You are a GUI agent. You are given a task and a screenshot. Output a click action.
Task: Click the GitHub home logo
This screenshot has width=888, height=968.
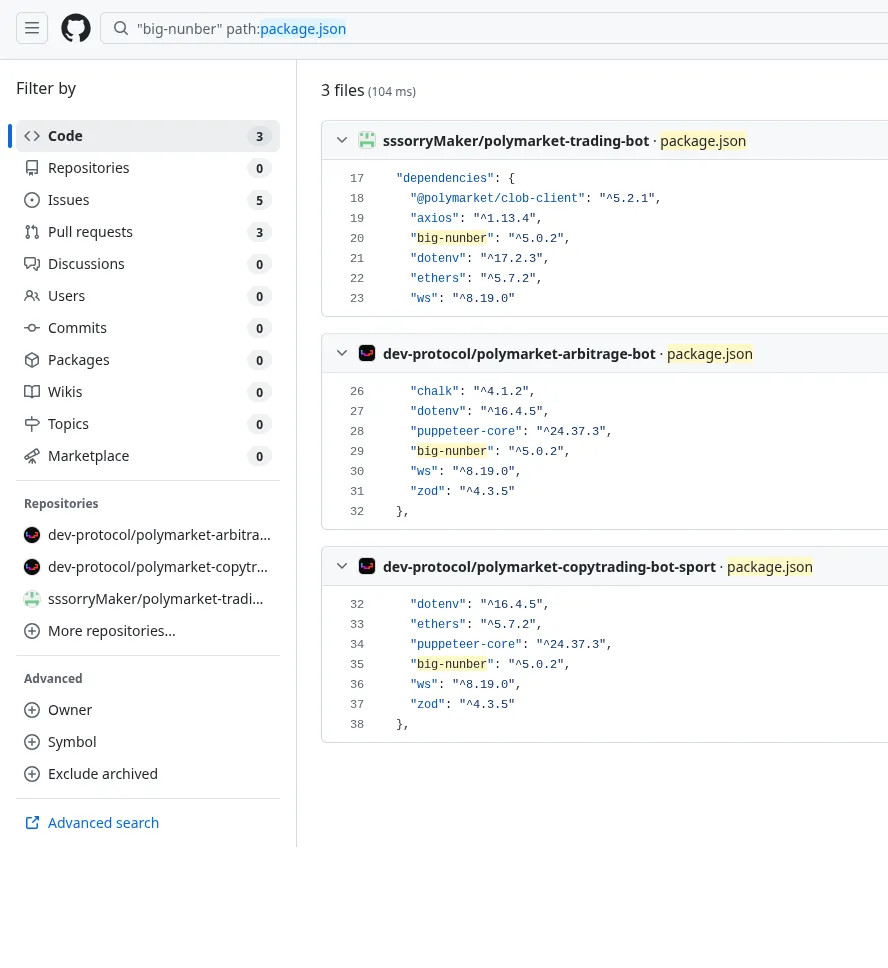coord(76,27)
